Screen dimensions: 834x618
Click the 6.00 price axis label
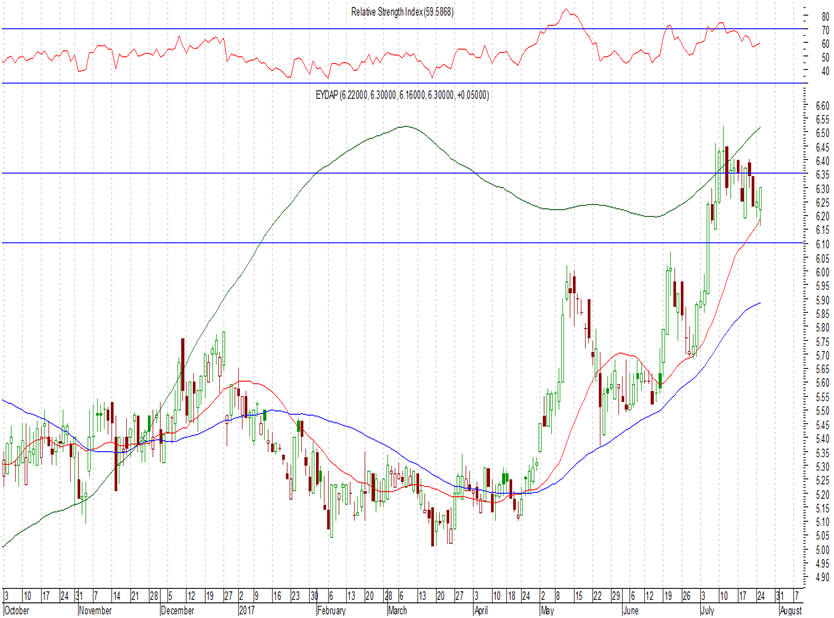[x=822, y=272]
